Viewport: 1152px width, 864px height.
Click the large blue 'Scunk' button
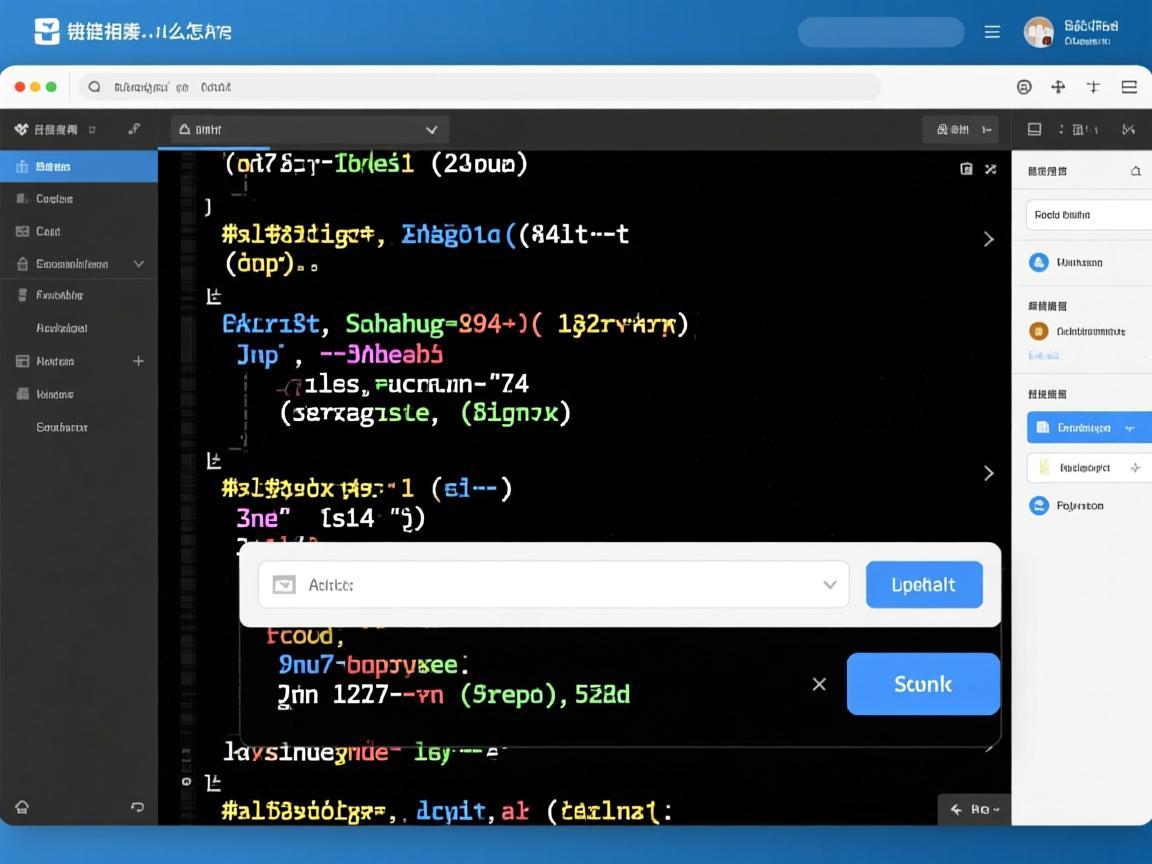click(922, 684)
